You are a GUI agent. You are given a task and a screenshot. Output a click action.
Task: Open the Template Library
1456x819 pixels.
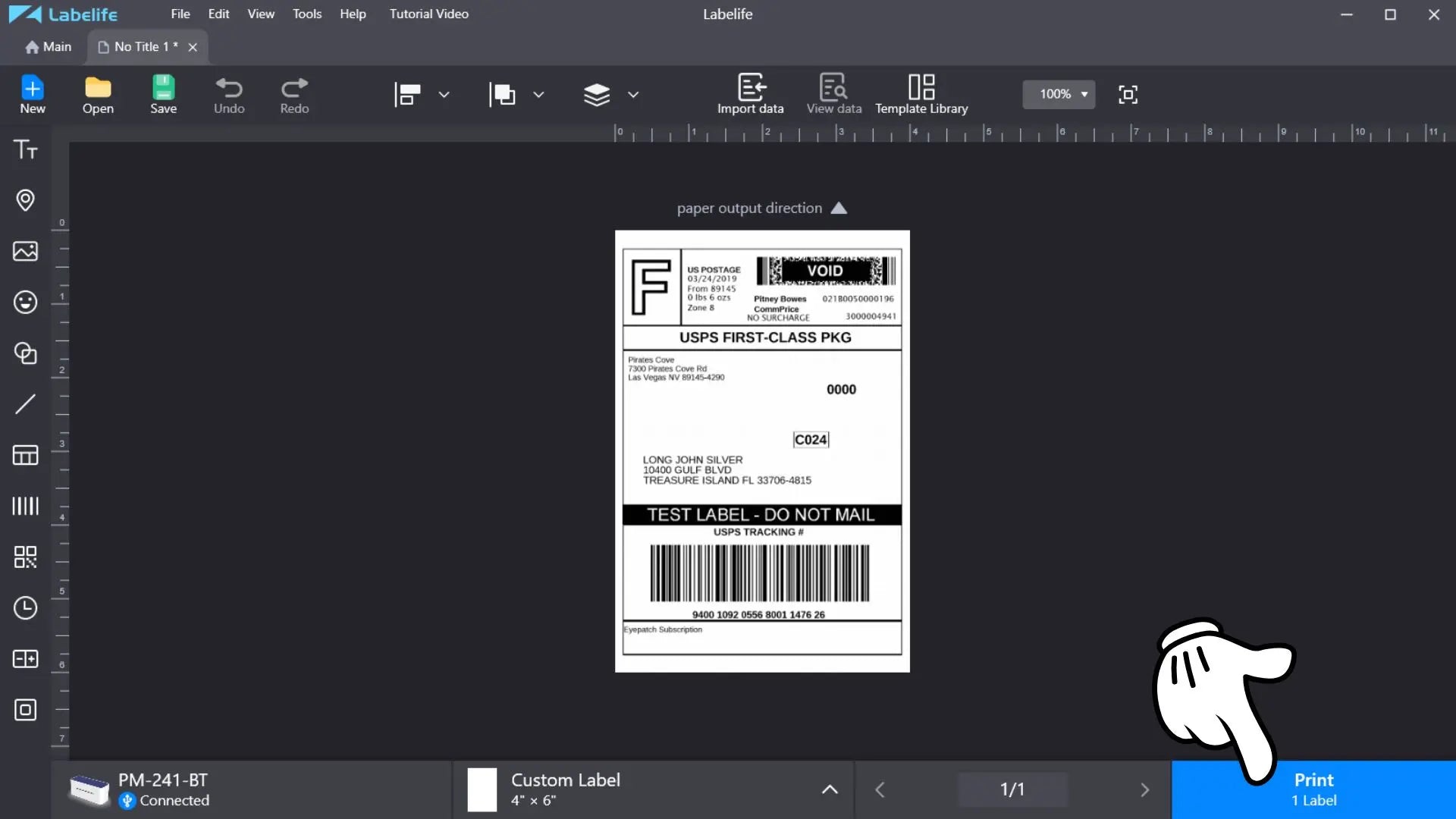point(921,94)
